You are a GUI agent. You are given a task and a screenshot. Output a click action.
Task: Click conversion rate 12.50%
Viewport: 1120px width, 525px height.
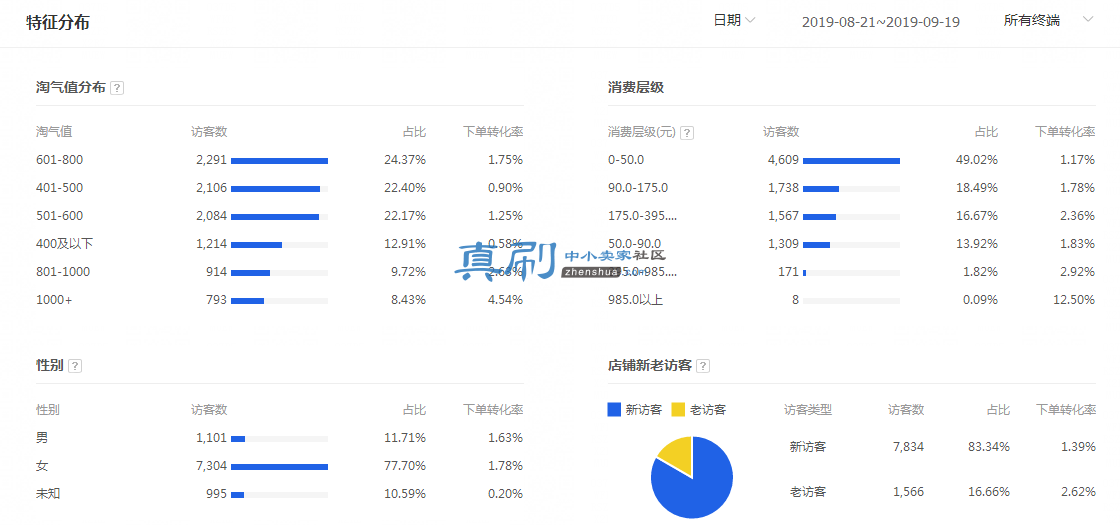1074,300
